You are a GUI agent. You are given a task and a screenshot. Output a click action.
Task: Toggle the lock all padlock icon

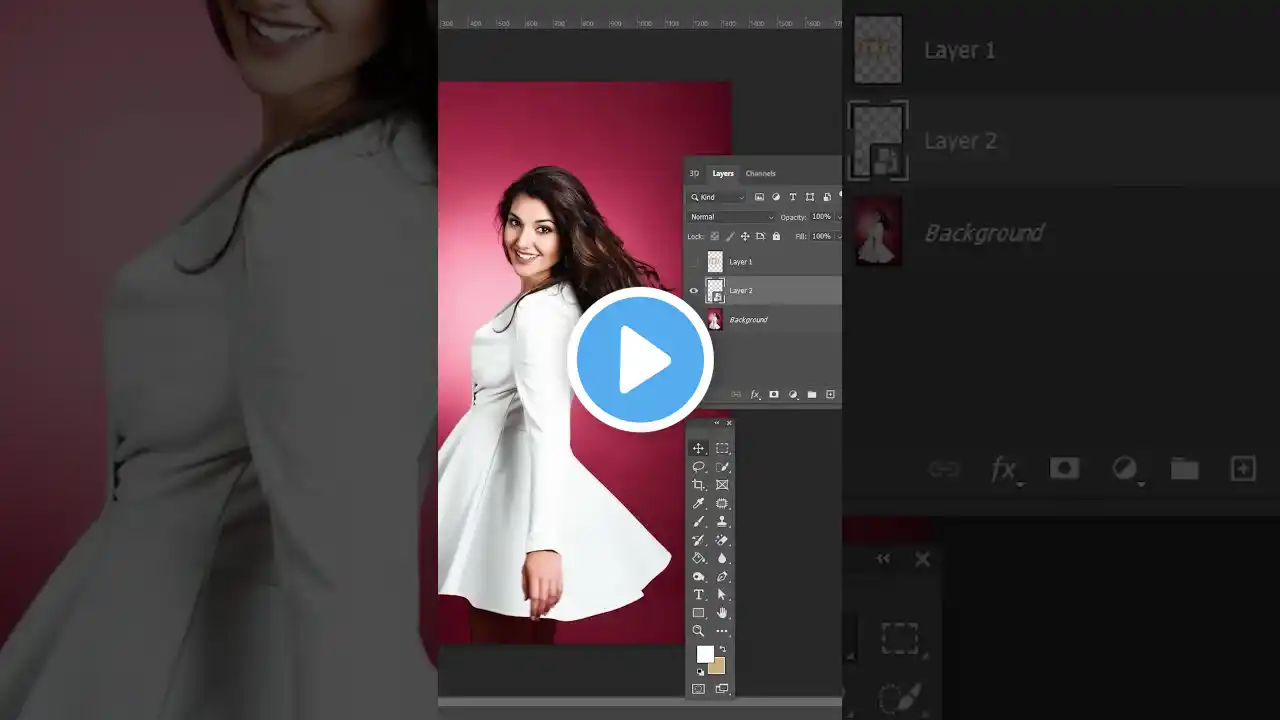click(776, 236)
